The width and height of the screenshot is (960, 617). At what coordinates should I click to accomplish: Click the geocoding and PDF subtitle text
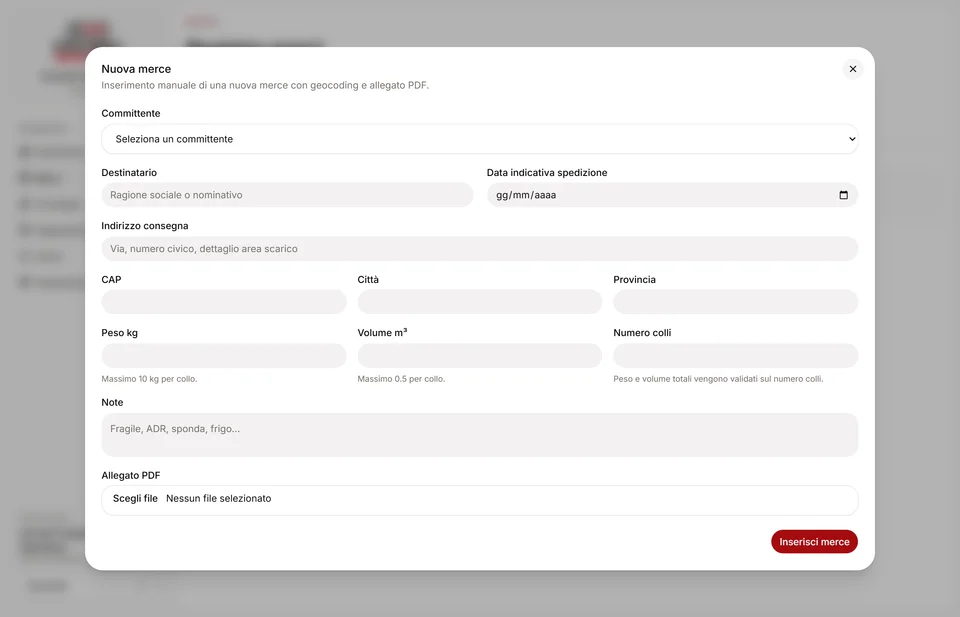pos(265,85)
